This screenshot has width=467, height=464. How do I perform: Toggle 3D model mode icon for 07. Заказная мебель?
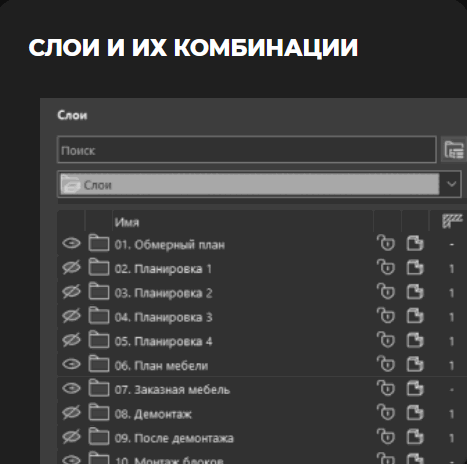point(415,389)
